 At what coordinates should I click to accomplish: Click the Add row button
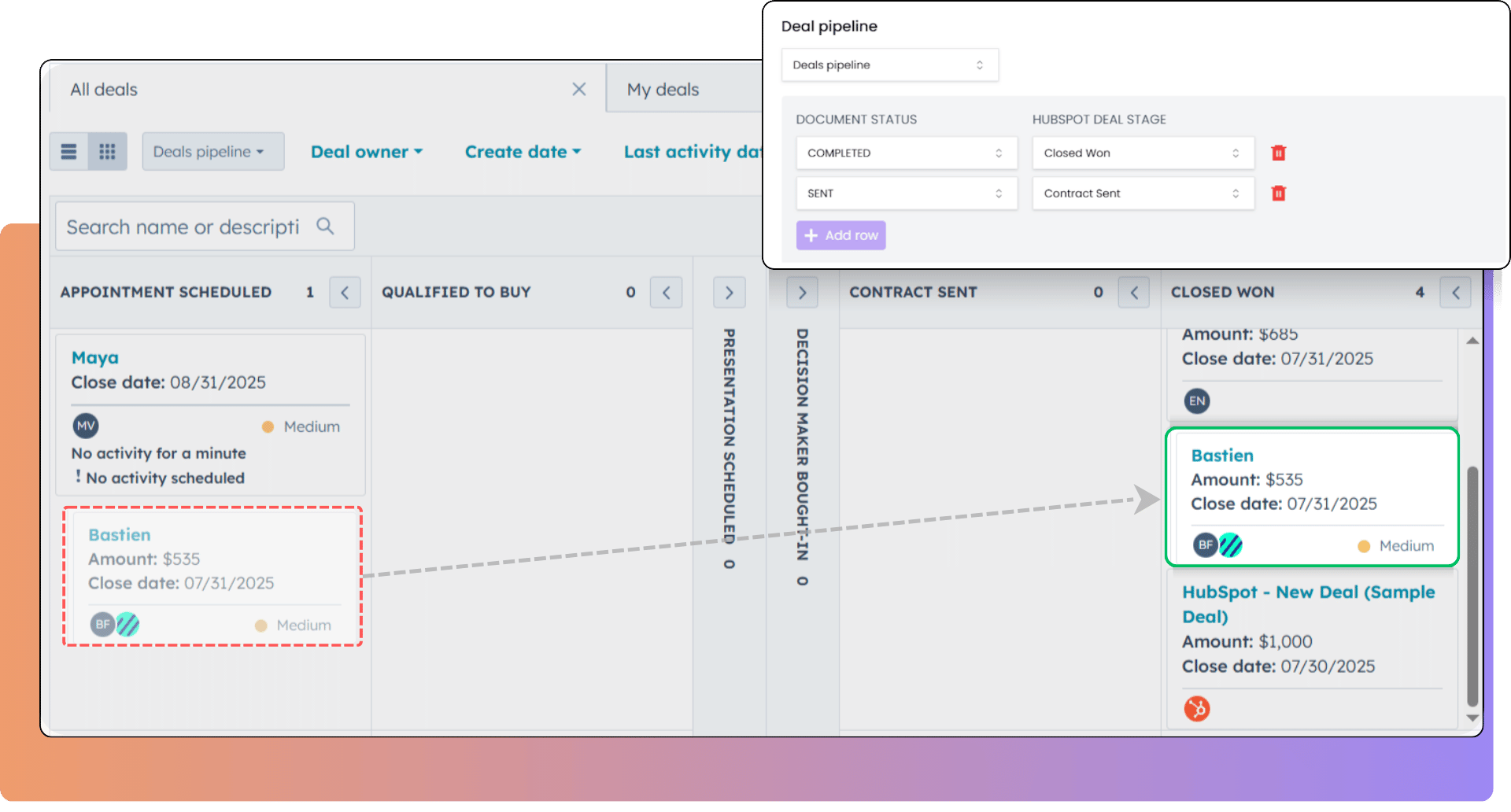(840, 235)
